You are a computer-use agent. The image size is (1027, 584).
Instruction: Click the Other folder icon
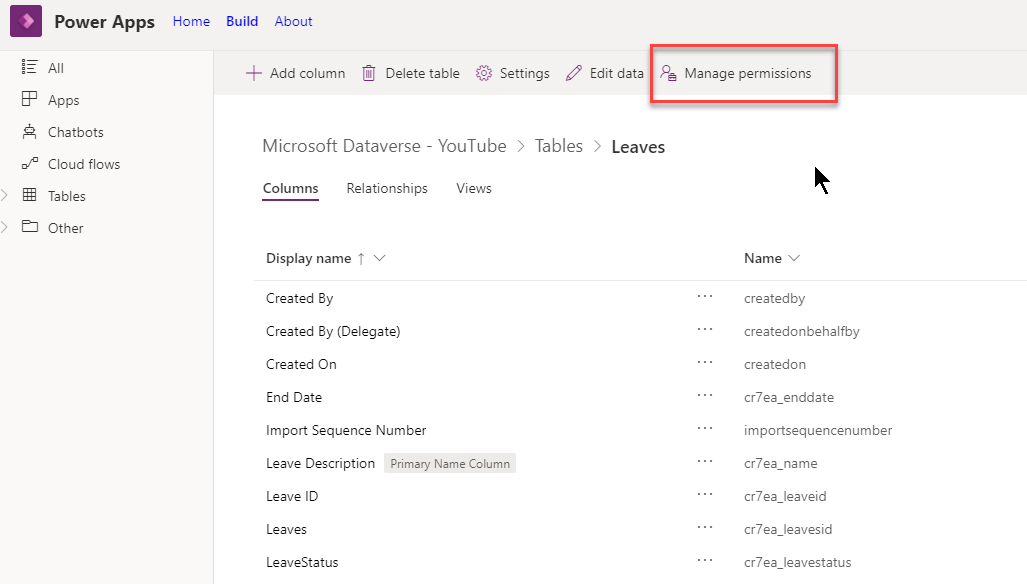click(x=29, y=227)
